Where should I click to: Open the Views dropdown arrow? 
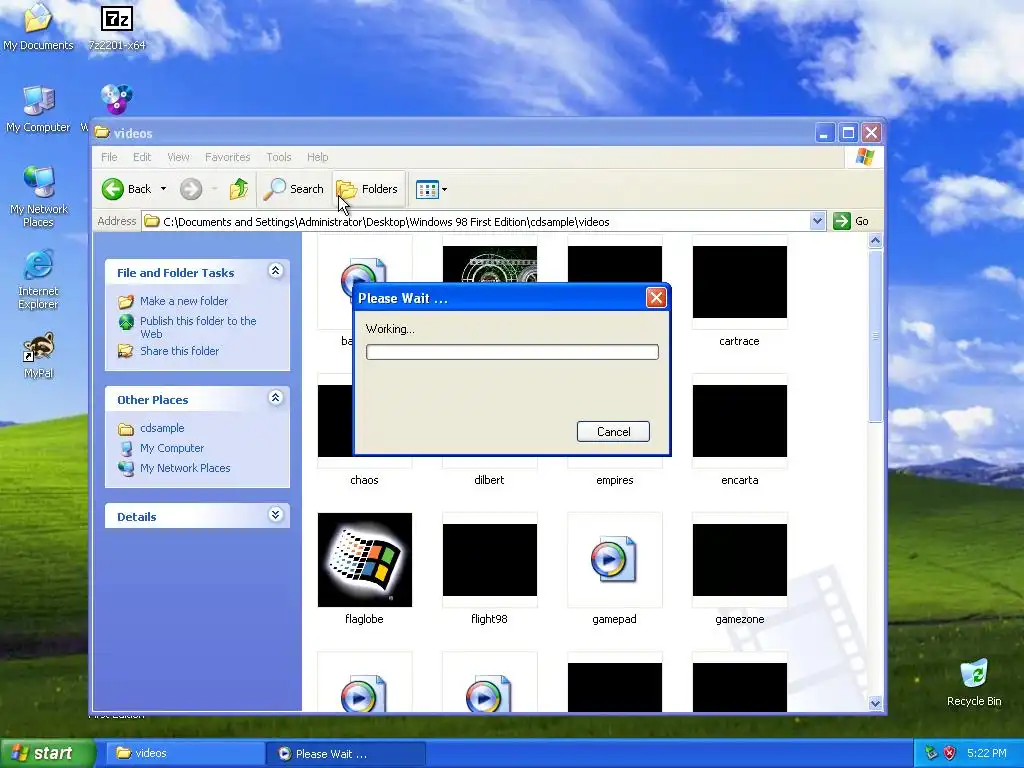pos(445,189)
